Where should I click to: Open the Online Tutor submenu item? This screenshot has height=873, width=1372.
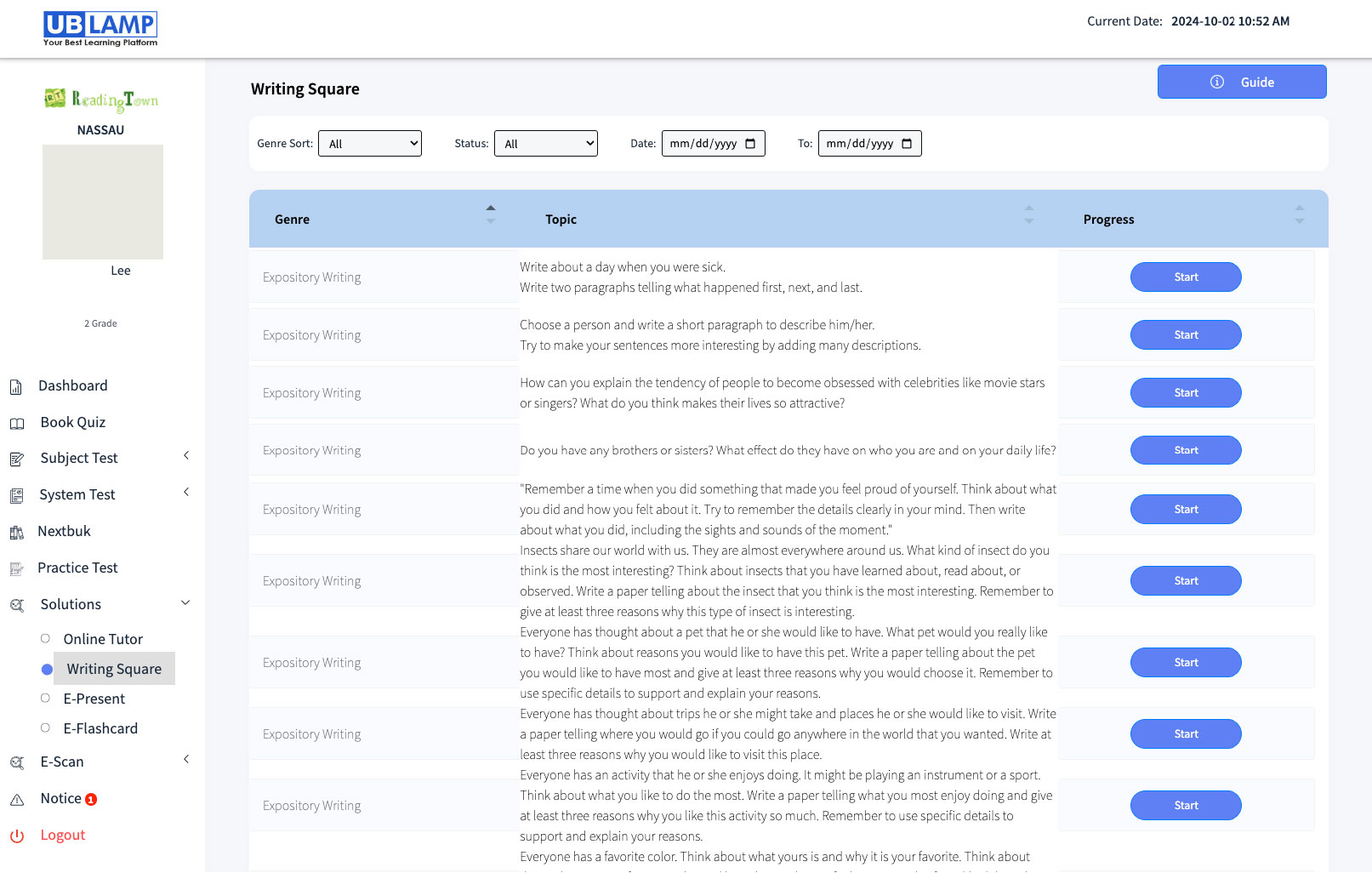pos(103,639)
